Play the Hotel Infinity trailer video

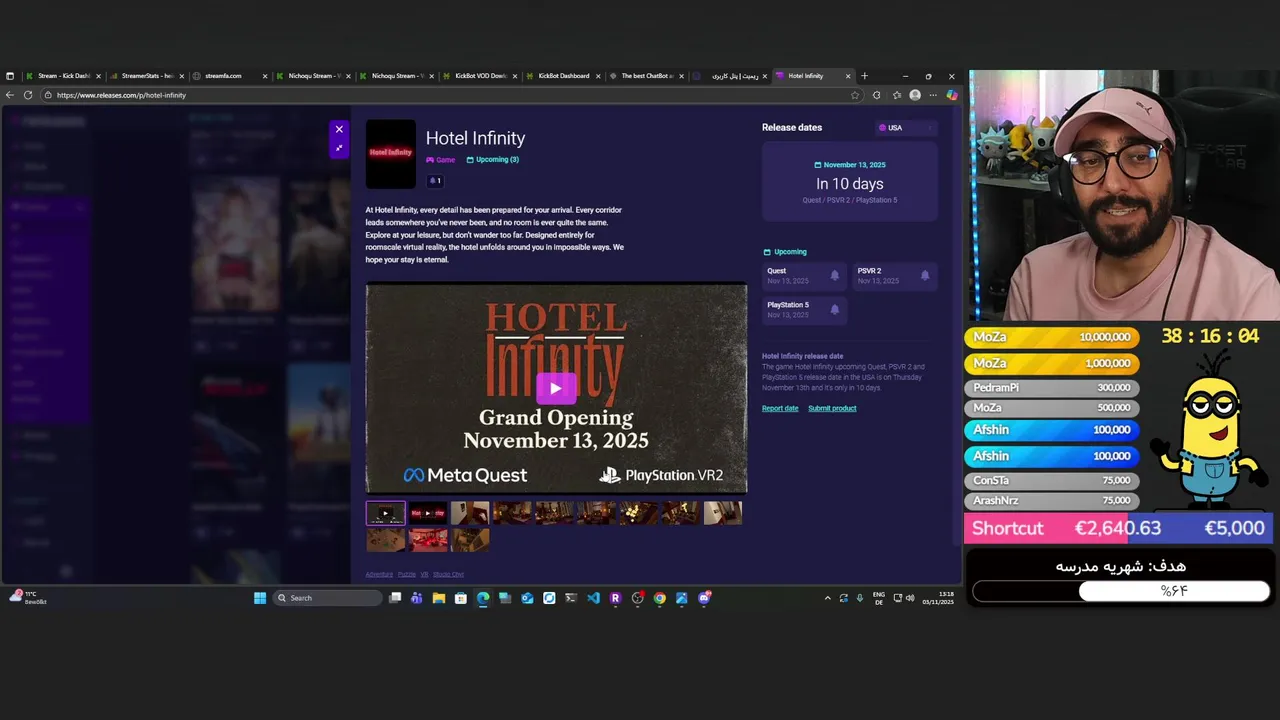click(x=556, y=388)
